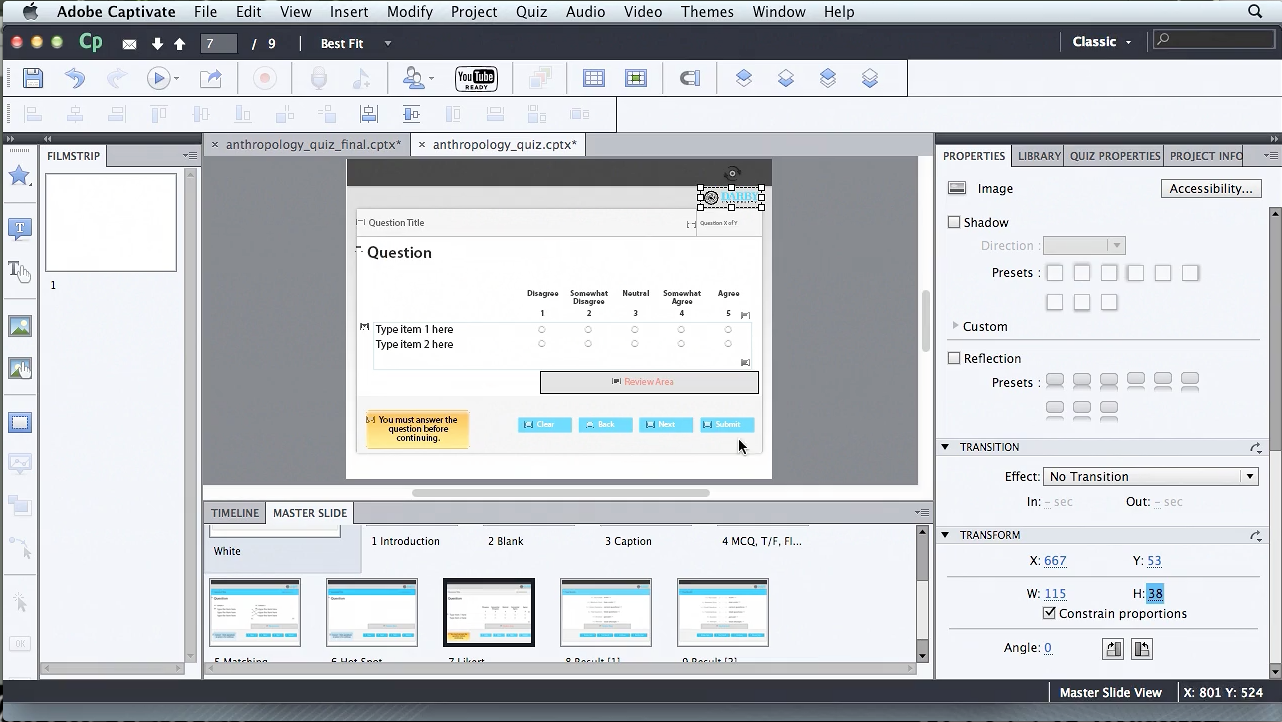Click the Insert Image tool in sidebar
This screenshot has width=1282, height=722.
[19, 326]
